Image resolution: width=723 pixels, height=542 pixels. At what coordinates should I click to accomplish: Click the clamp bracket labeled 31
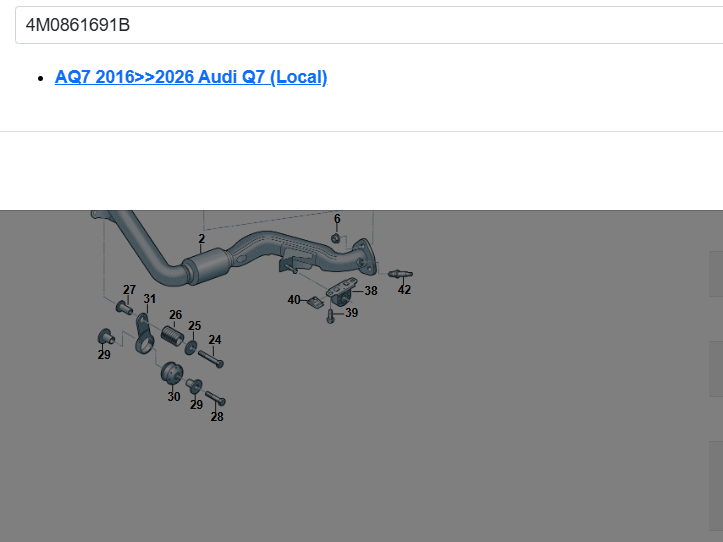point(143,330)
